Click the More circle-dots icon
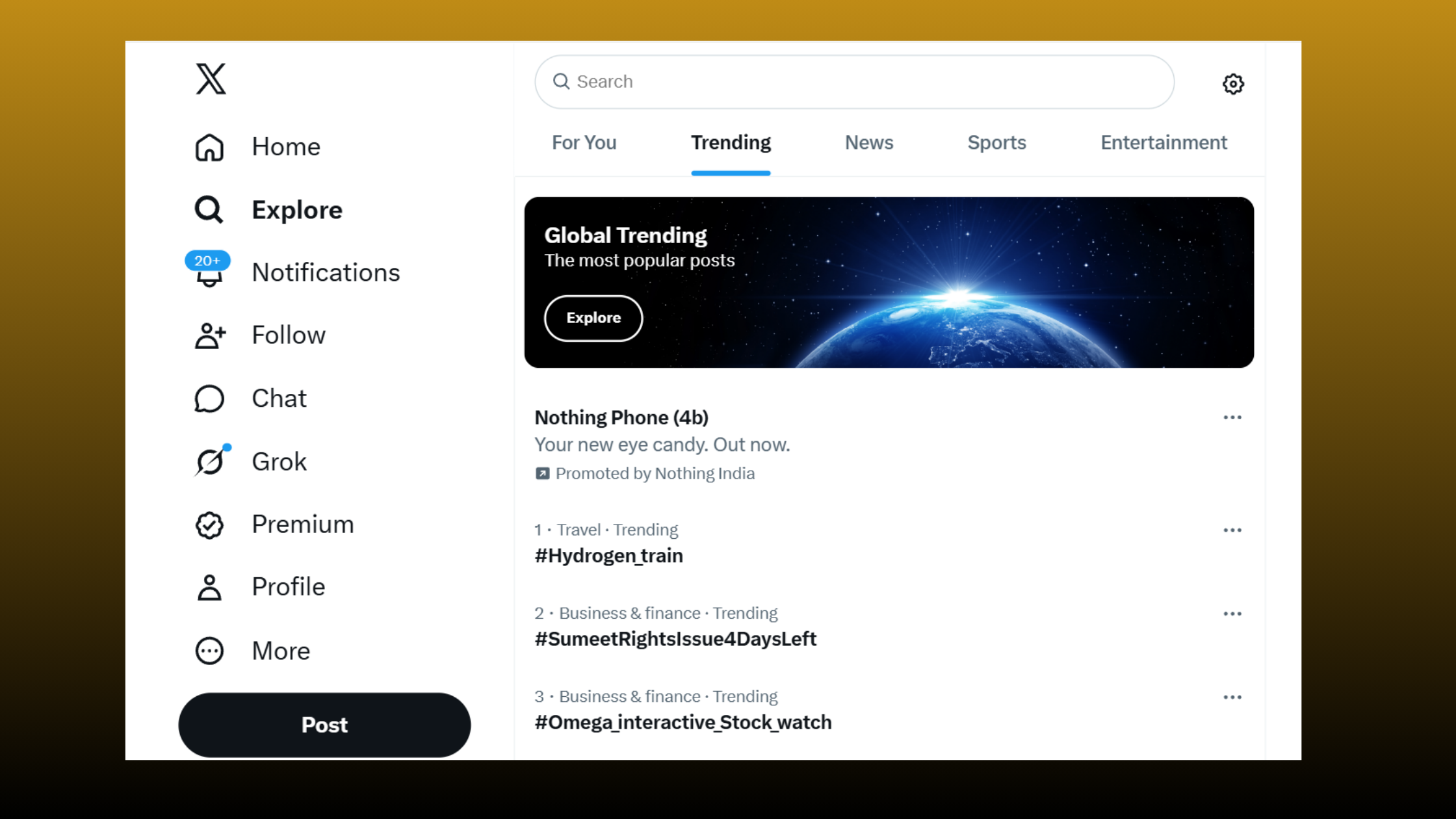1456x819 pixels. tap(209, 651)
